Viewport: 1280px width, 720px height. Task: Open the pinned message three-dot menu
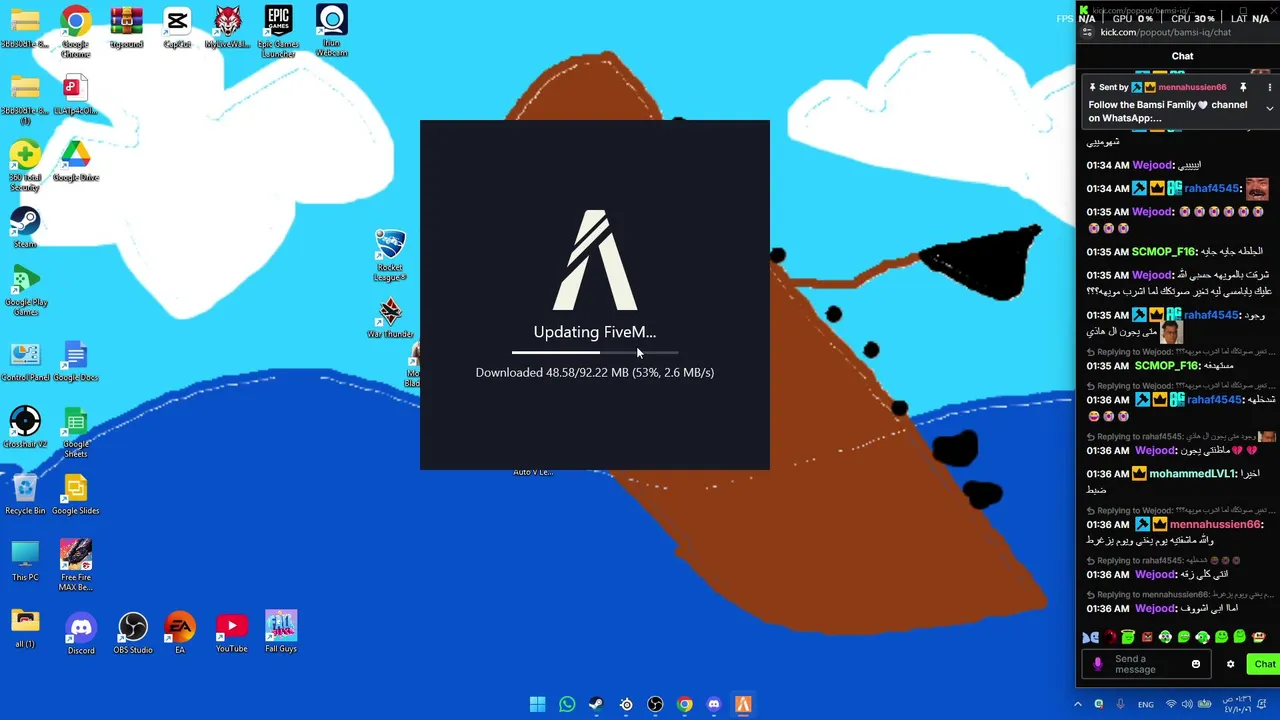click(x=1269, y=88)
